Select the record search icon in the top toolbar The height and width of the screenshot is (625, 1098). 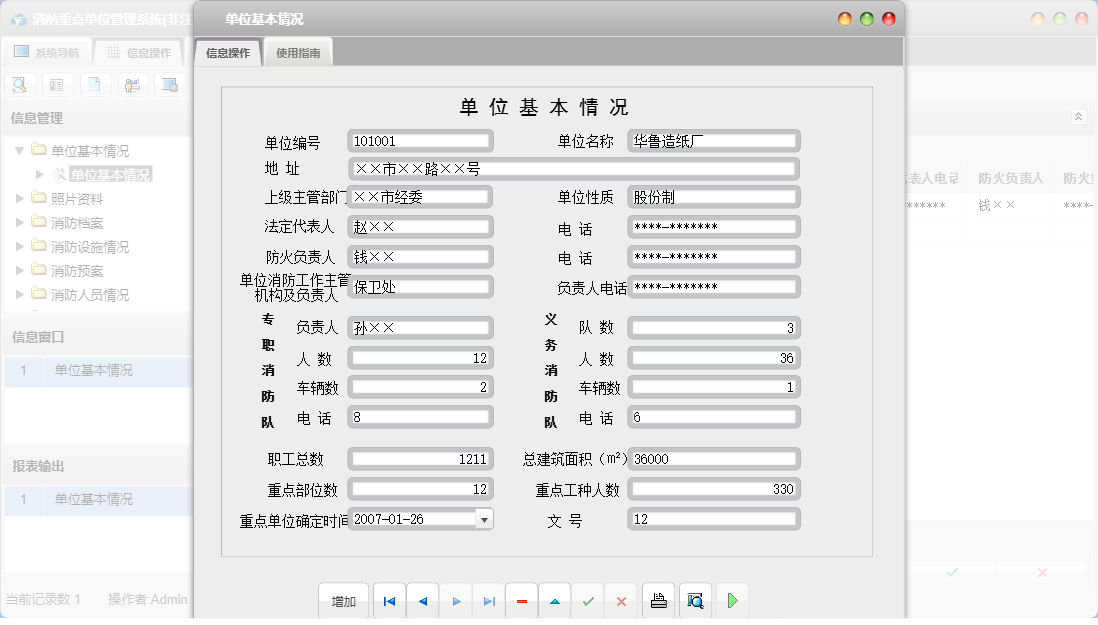pyautogui.click(x=19, y=84)
